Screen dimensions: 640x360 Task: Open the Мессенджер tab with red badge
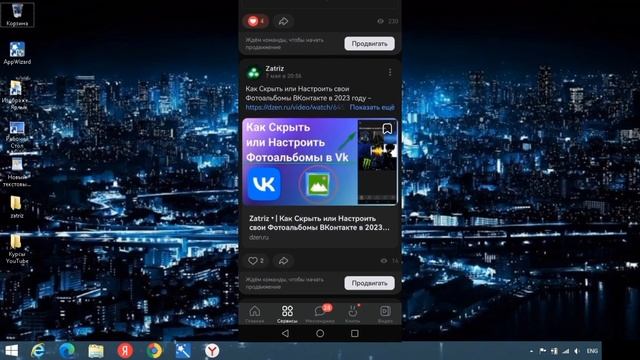(x=320, y=314)
